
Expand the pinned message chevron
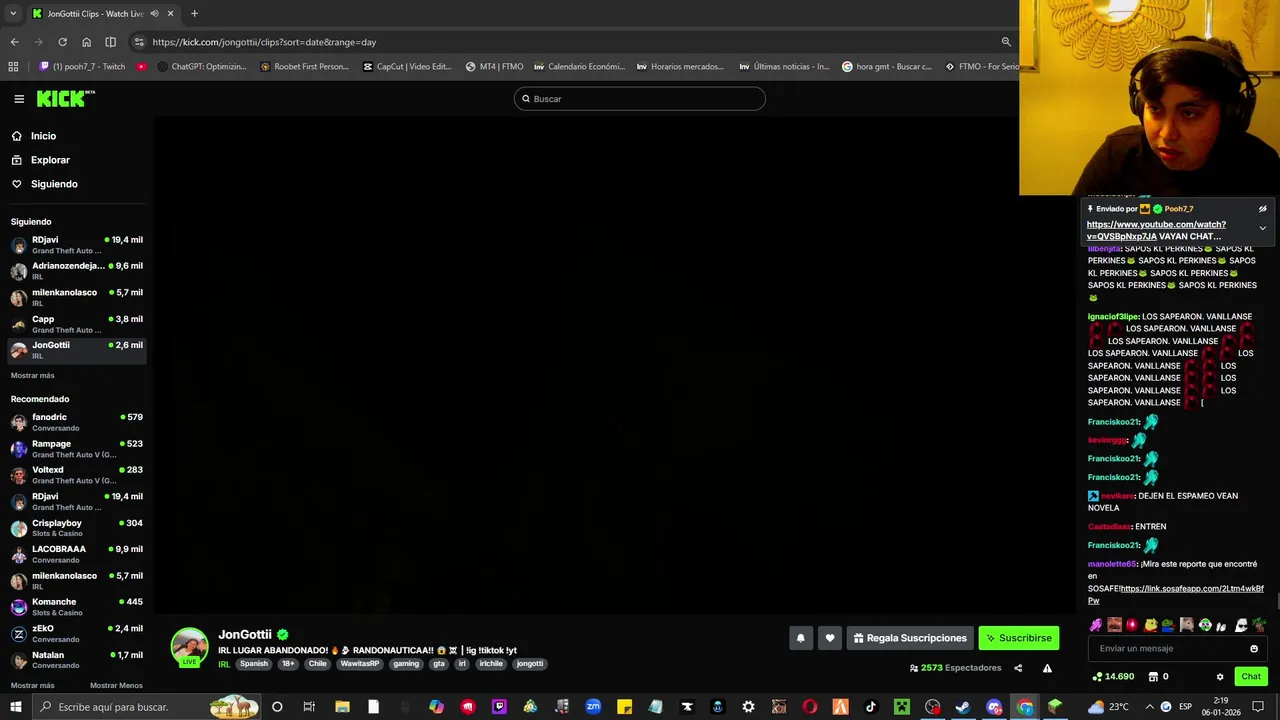pos(1262,229)
